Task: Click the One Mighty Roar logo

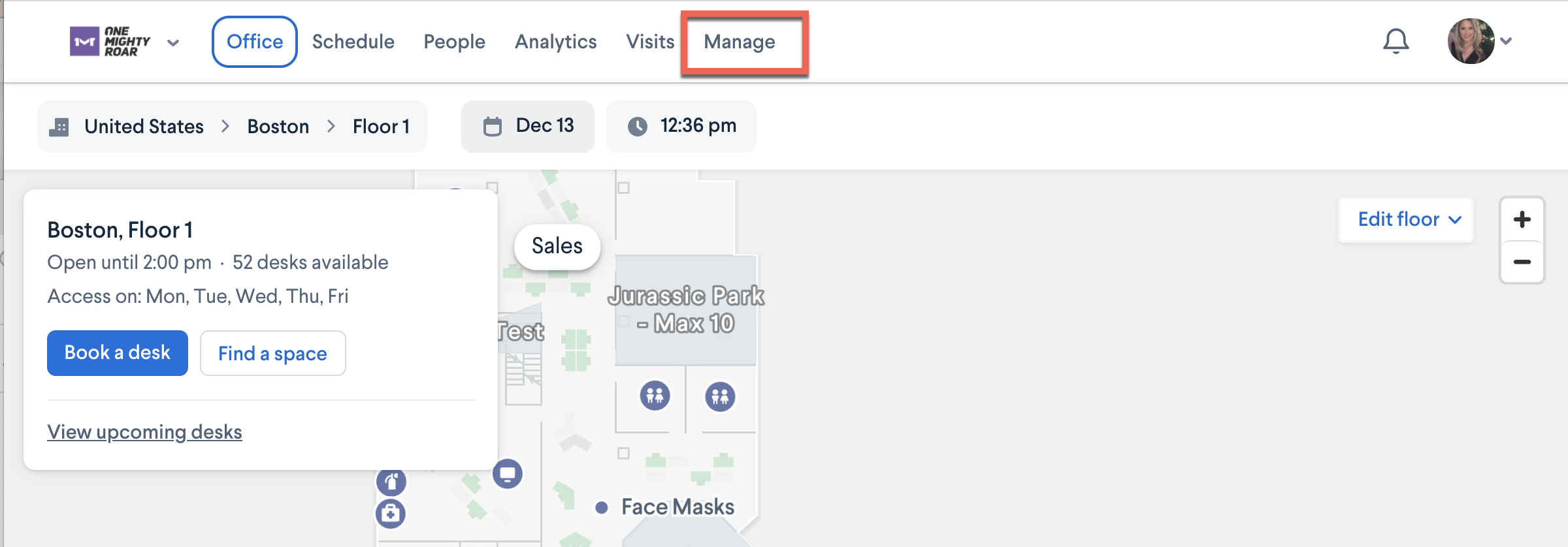Action: pyautogui.click(x=110, y=42)
